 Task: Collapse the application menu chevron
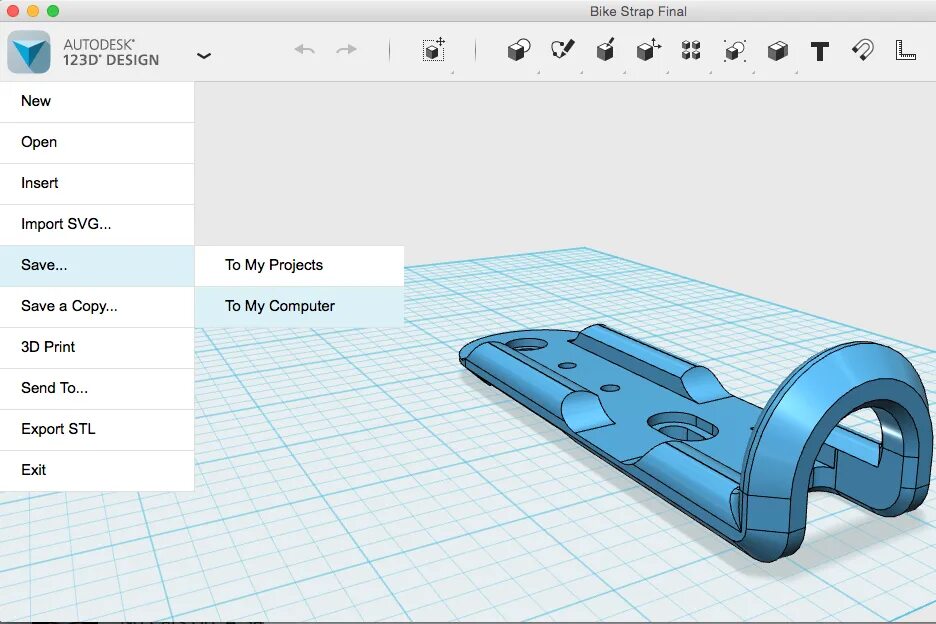[x=204, y=56]
